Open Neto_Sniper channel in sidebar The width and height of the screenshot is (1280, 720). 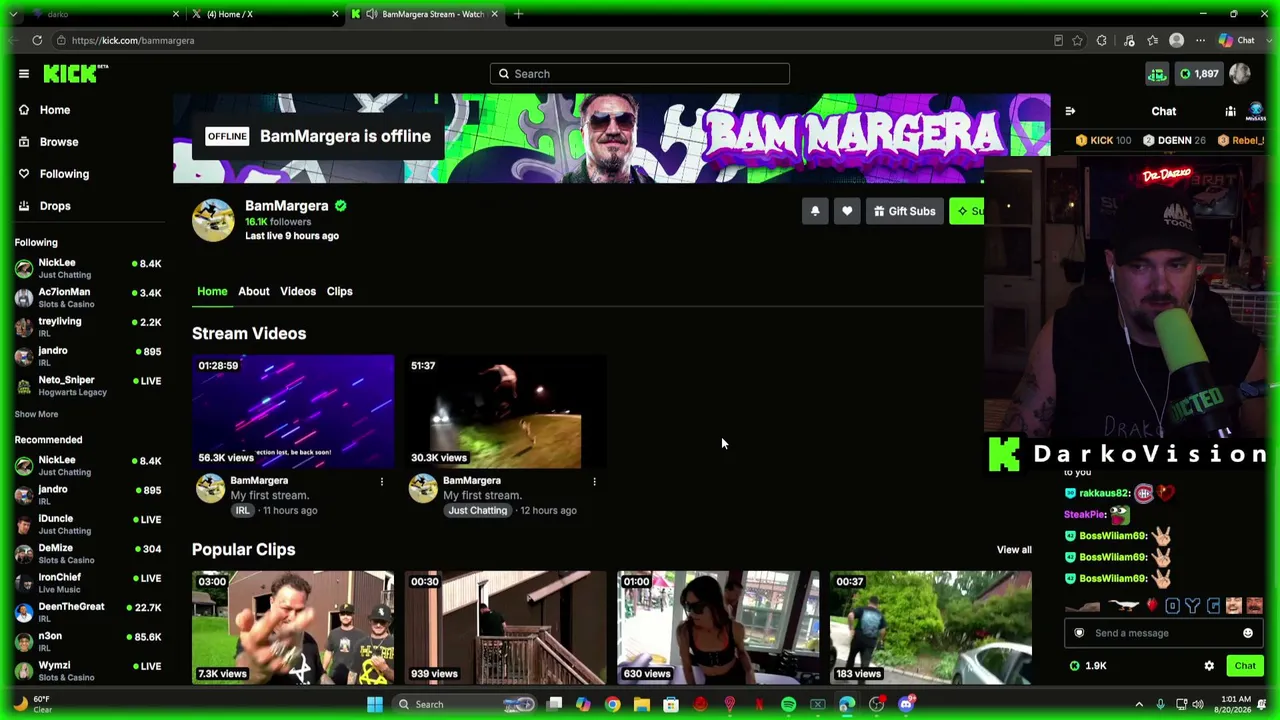(x=88, y=385)
